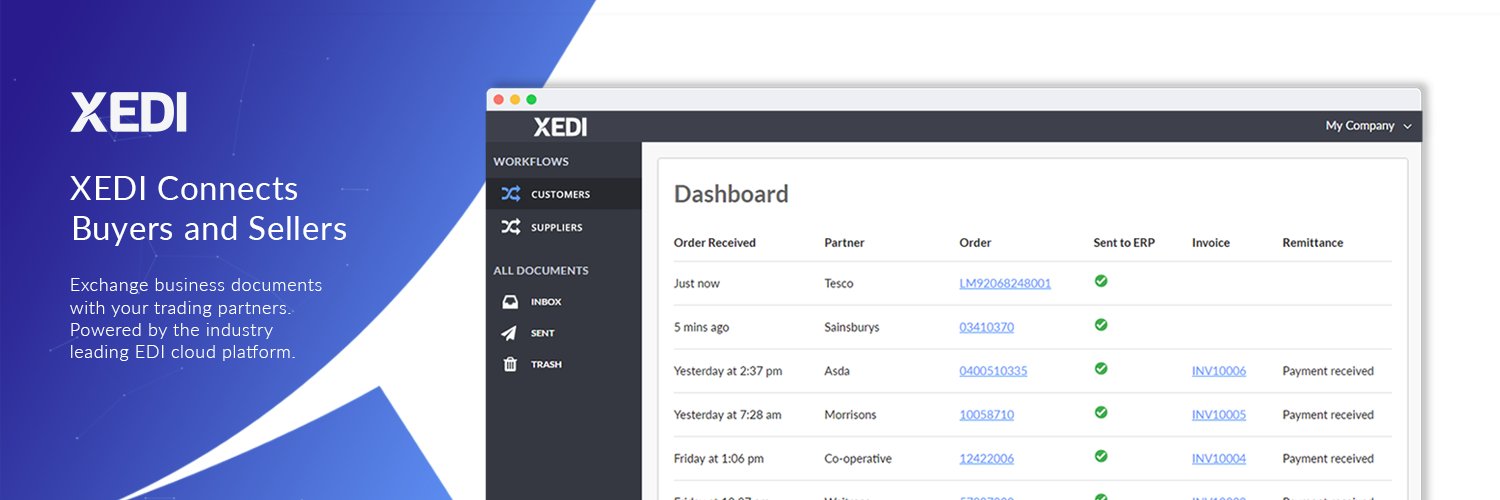Click the Inbox tray icon
Screen dimensions: 1500x500
click(x=510, y=301)
